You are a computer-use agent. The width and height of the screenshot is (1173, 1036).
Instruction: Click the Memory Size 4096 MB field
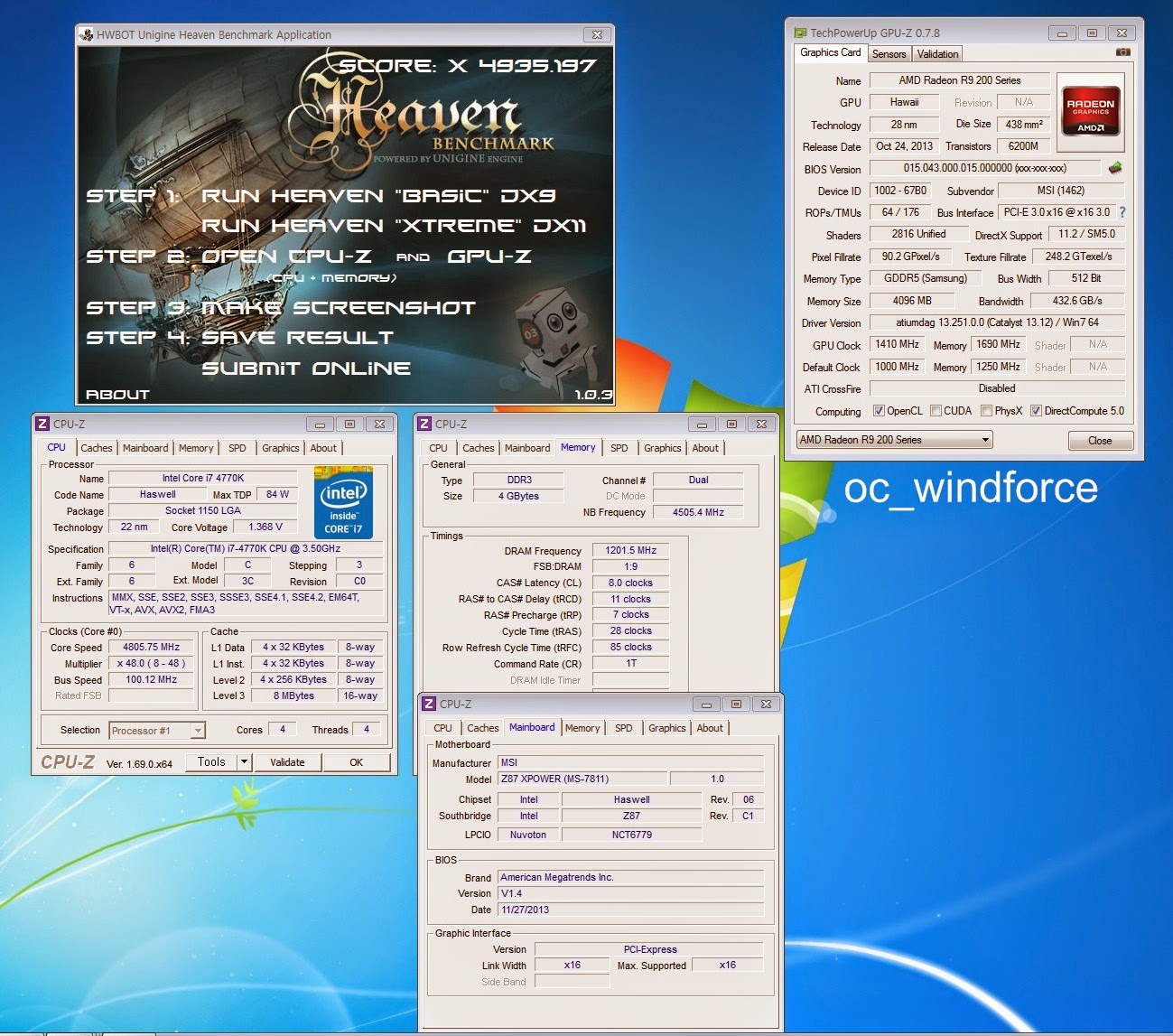click(x=912, y=302)
